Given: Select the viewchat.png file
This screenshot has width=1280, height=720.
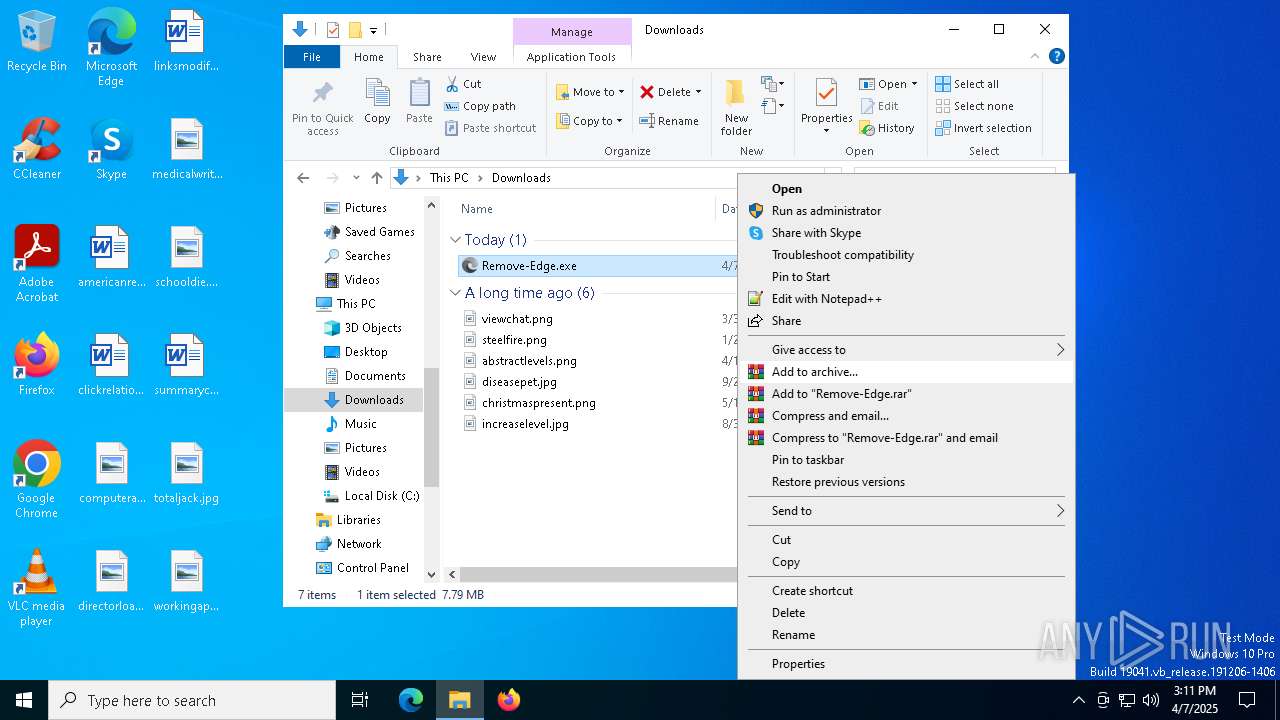Looking at the screenshot, I should click(517, 319).
